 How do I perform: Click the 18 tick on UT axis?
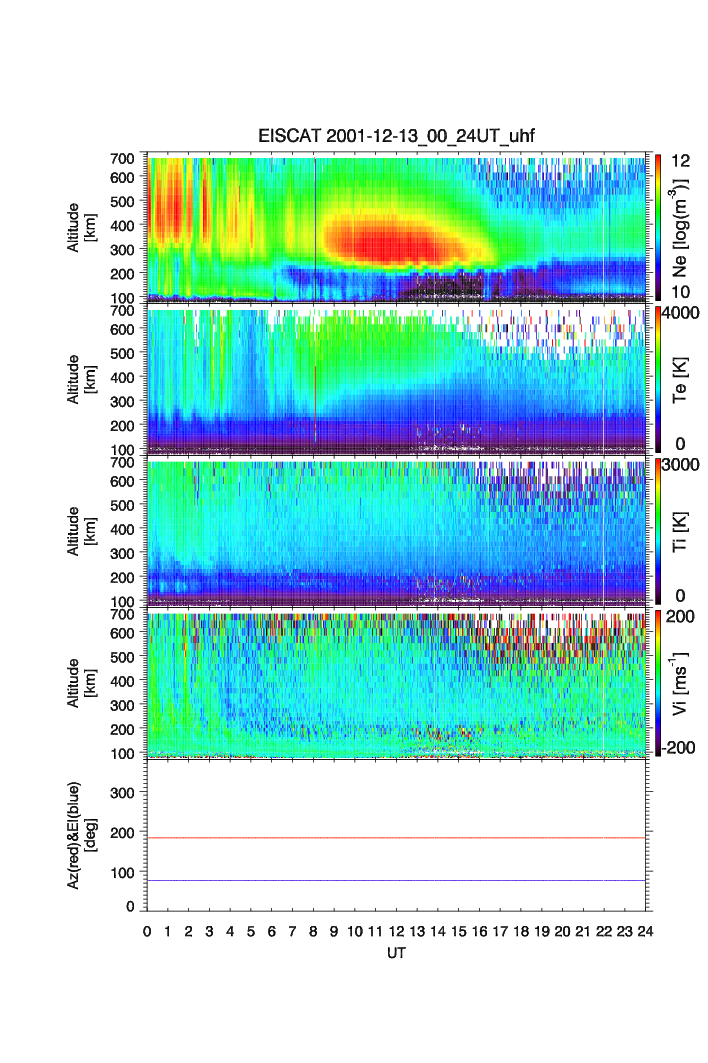pyautogui.click(x=521, y=931)
